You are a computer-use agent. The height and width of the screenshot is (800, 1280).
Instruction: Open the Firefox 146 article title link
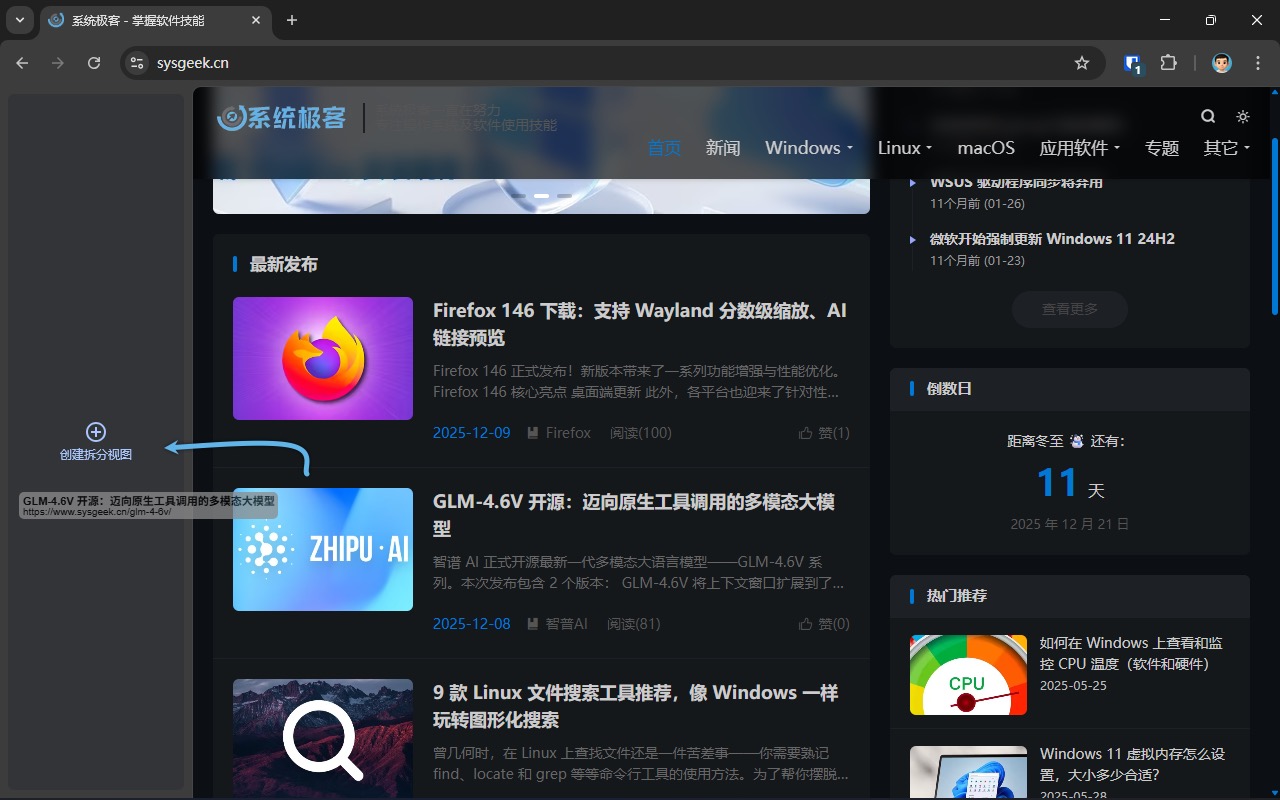(639, 324)
